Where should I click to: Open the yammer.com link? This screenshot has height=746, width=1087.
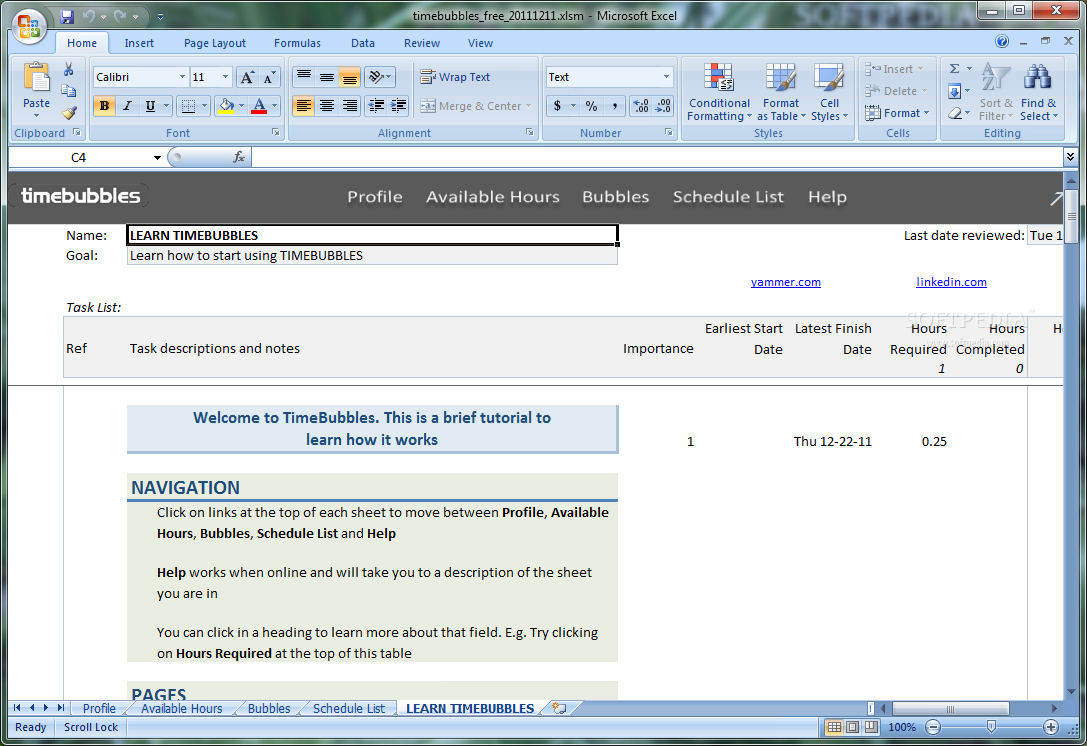click(785, 282)
